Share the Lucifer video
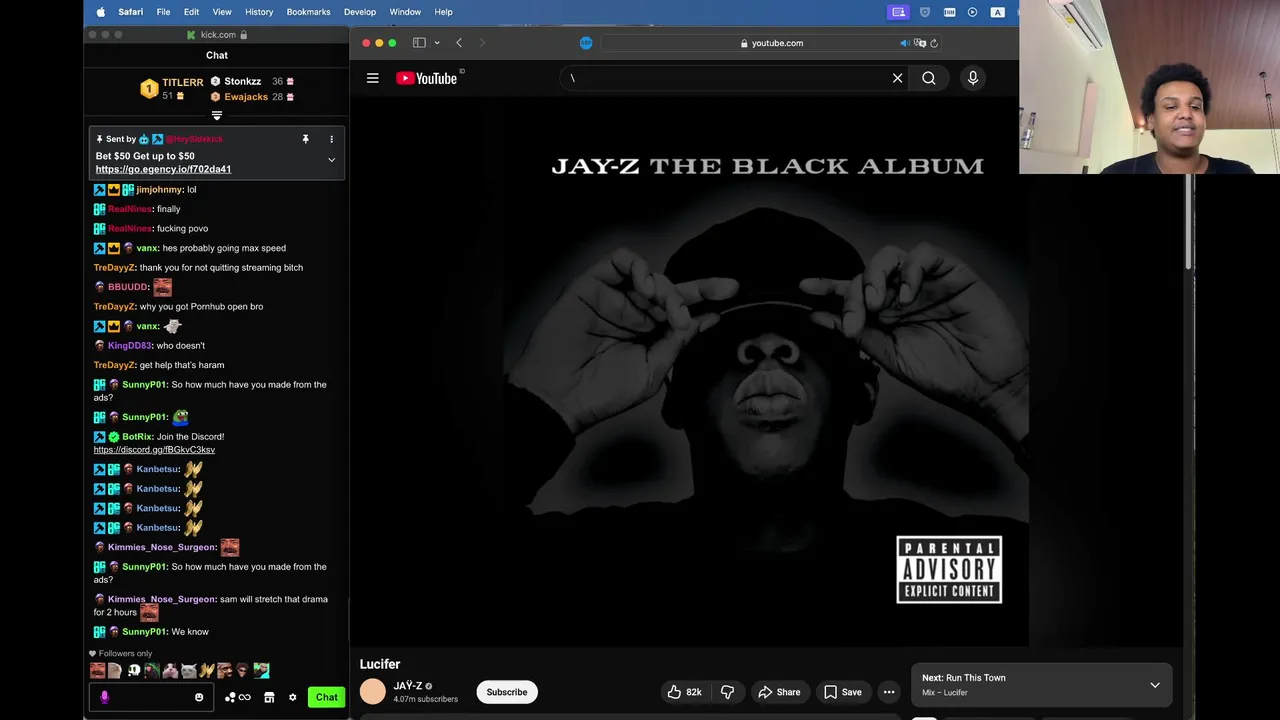Screen dimensions: 1280x720 point(779,692)
